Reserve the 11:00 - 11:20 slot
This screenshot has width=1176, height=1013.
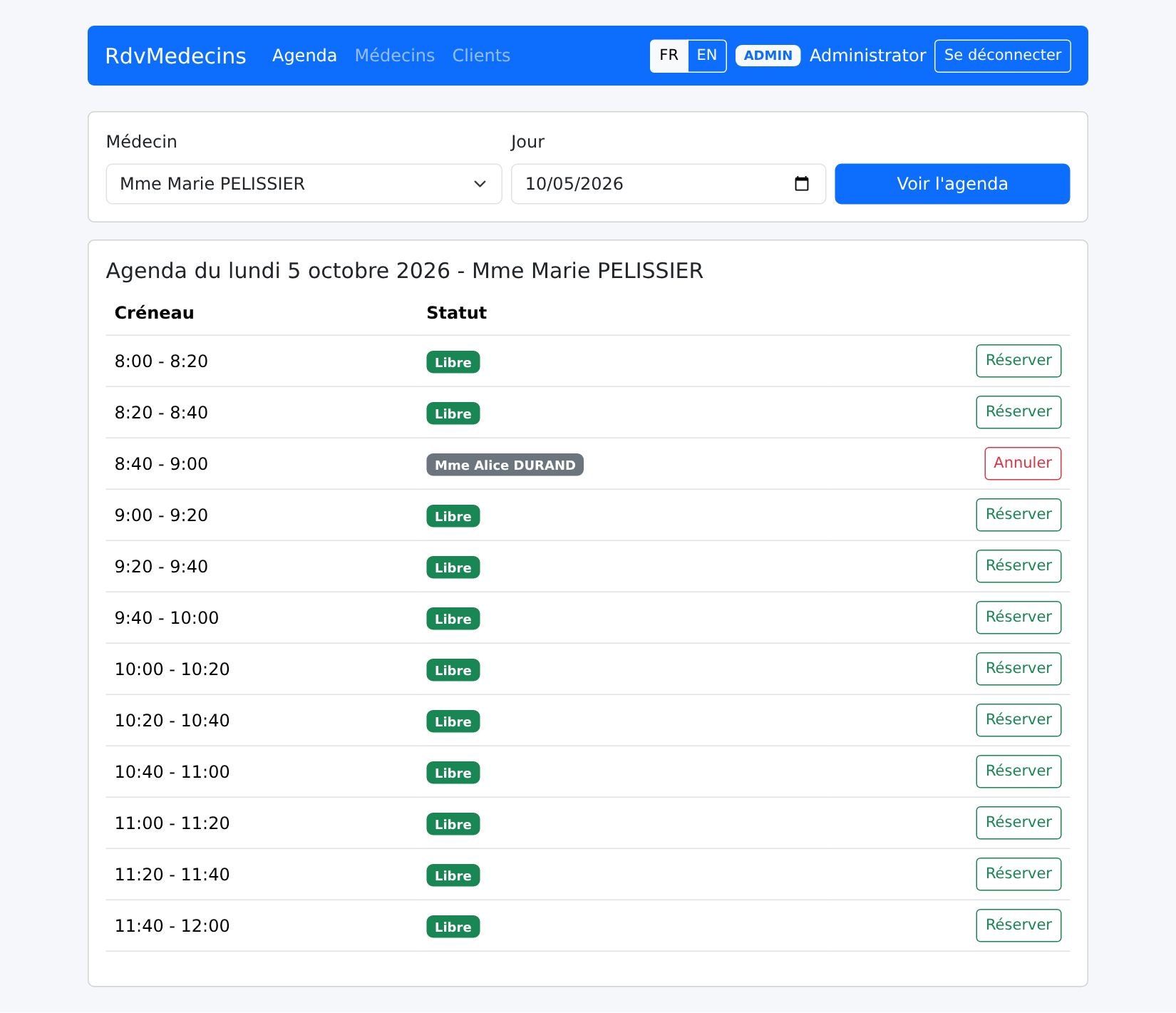click(1018, 823)
